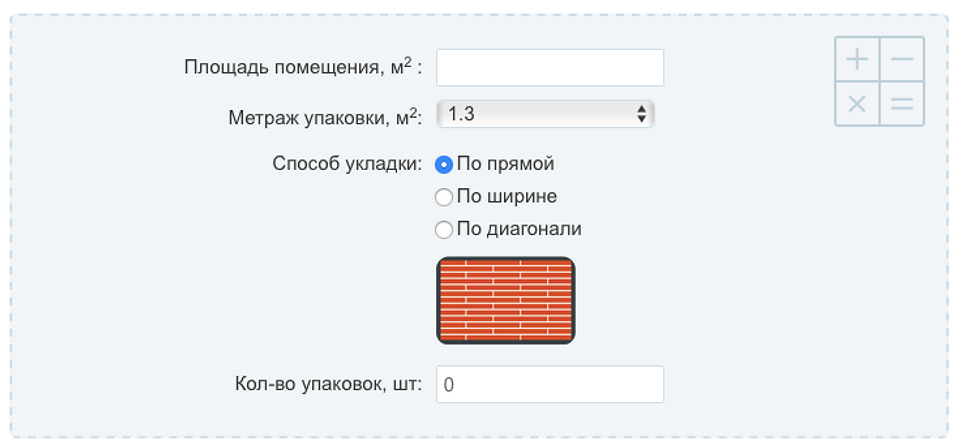
Task: Click the По прямой label text
Action: pyautogui.click(x=506, y=164)
